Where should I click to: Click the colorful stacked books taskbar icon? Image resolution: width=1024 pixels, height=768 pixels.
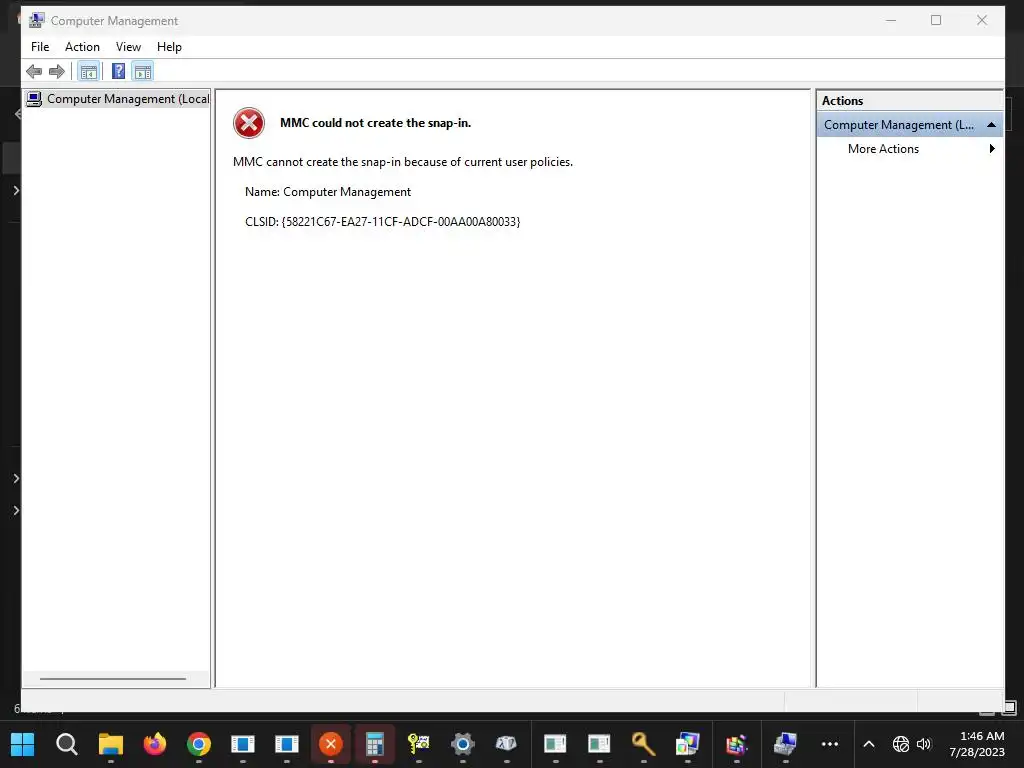click(x=737, y=744)
